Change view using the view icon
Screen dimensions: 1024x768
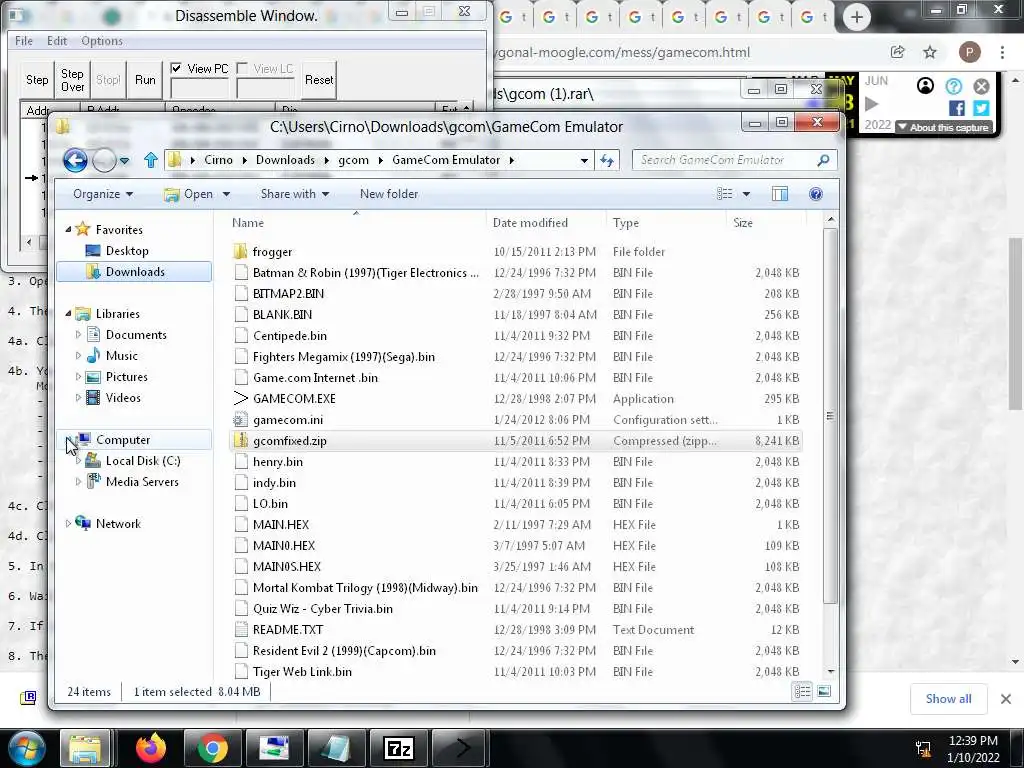pos(725,194)
